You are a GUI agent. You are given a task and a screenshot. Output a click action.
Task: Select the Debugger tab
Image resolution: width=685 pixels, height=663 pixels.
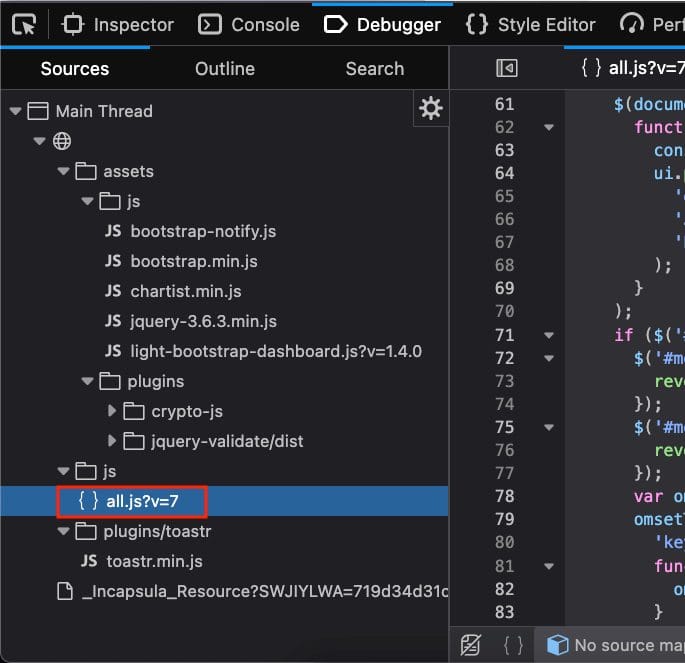(382, 24)
